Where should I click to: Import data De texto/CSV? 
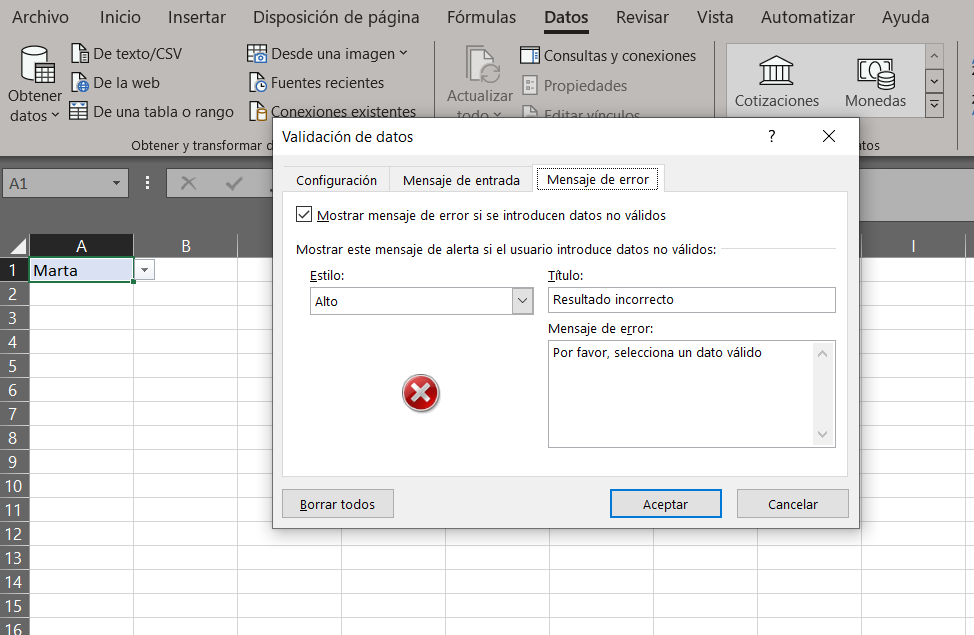tap(126, 54)
